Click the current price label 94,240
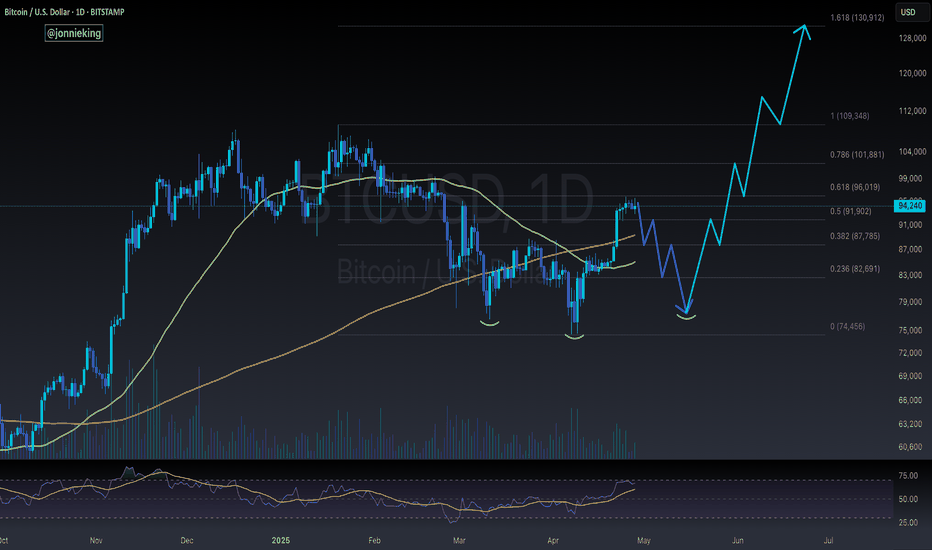This screenshot has height=550, width=932. [910, 206]
